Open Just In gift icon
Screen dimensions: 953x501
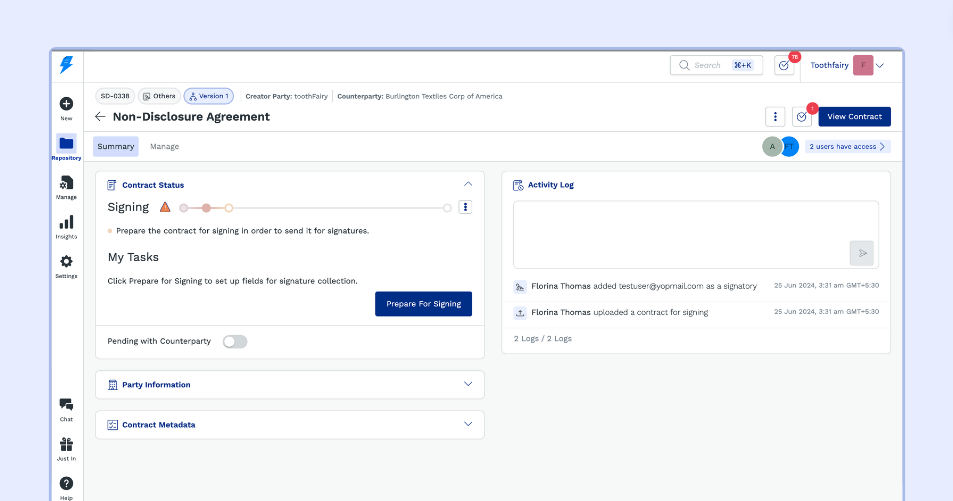tap(66, 444)
